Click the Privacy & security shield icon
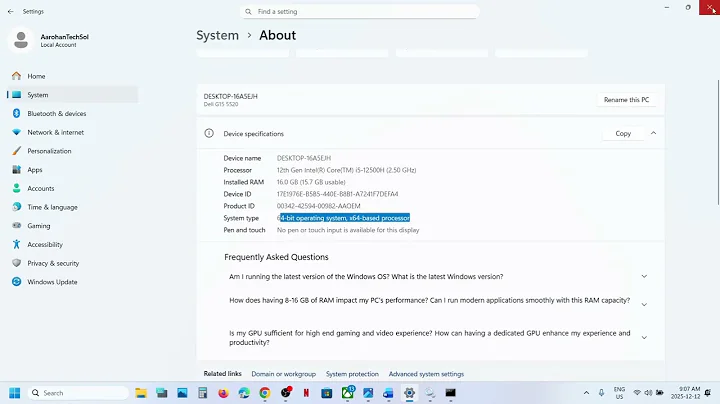Screen dimensions: 720x404 point(17,263)
